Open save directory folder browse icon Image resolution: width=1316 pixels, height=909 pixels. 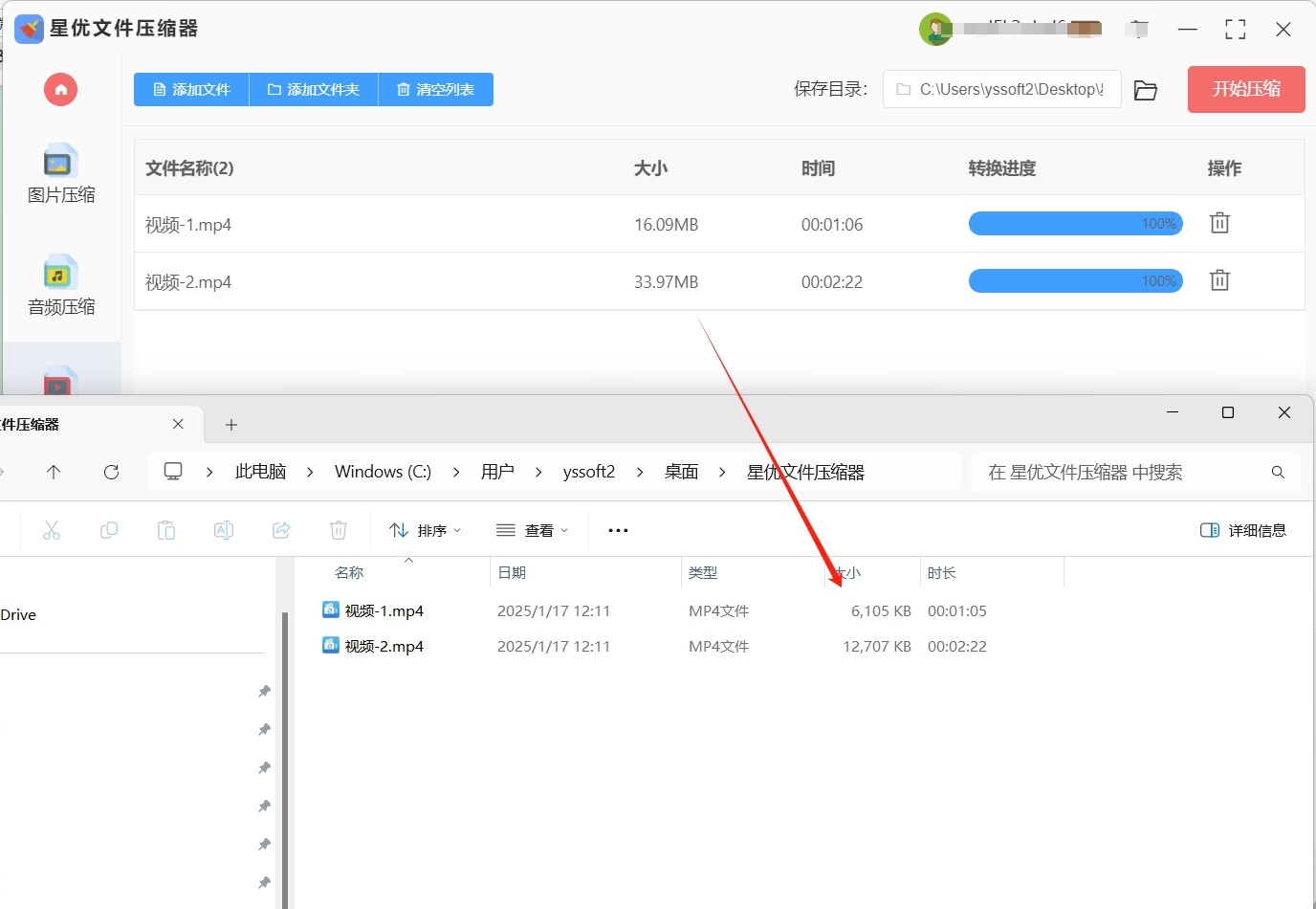tap(1145, 90)
